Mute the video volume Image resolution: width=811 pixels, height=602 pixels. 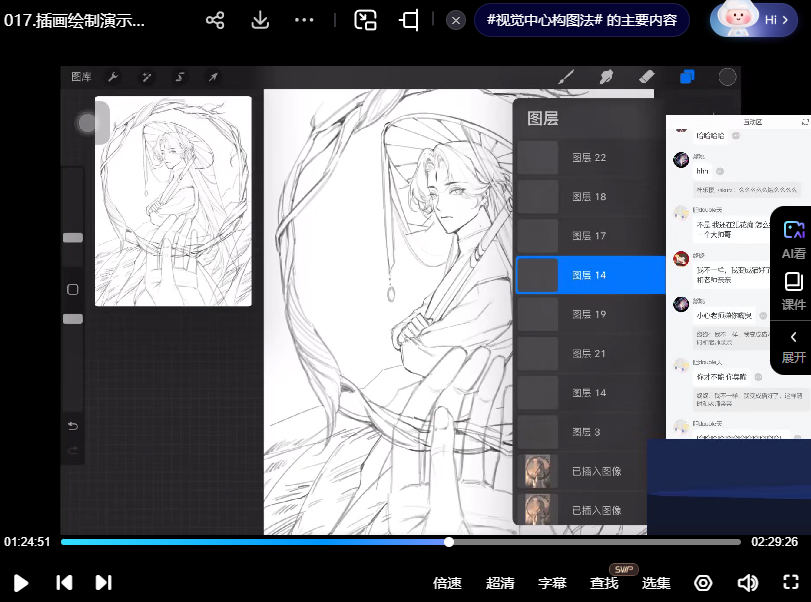pyautogui.click(x=747, y=583)
